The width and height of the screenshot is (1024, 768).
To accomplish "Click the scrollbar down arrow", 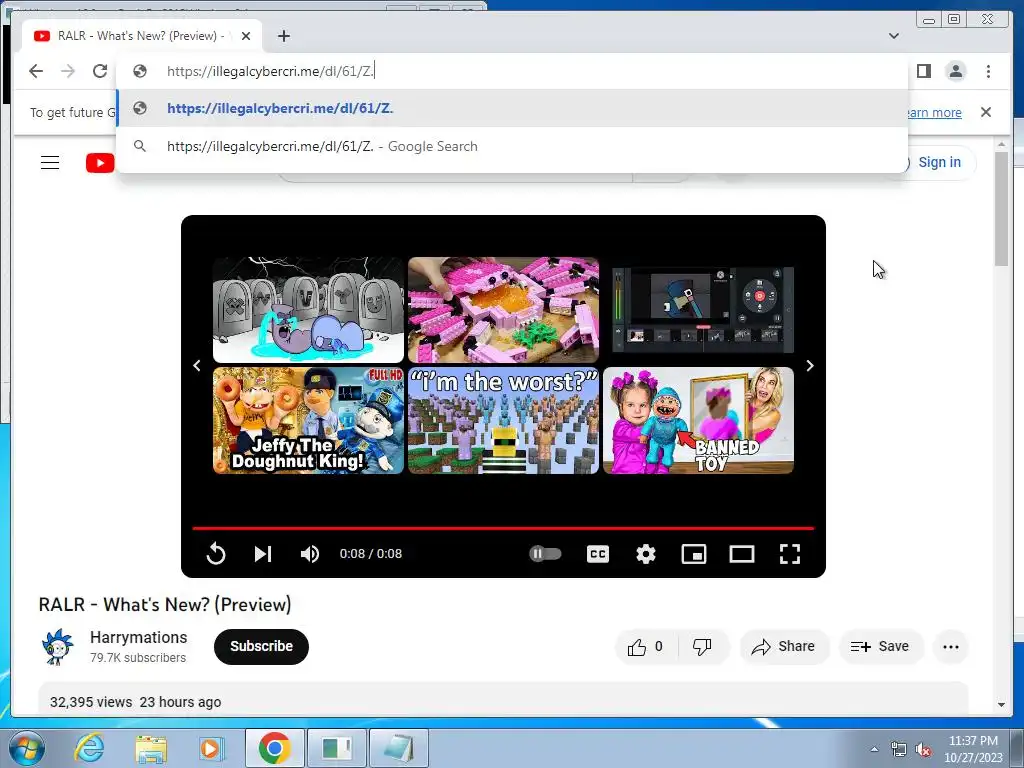I will (x=1001, y=705).
